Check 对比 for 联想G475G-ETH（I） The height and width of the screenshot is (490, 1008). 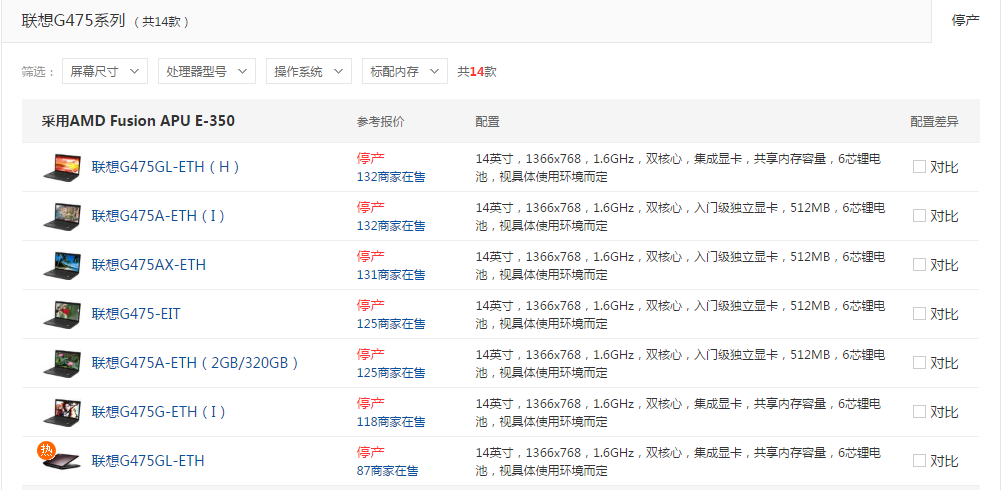(919, 412)
